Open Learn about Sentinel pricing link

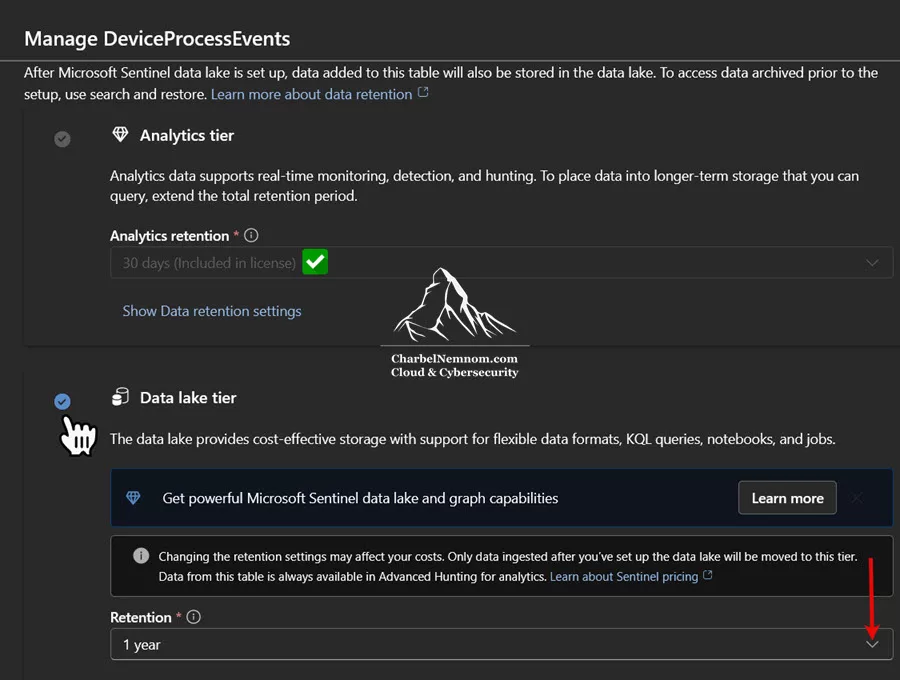click(x=623, y=576)
